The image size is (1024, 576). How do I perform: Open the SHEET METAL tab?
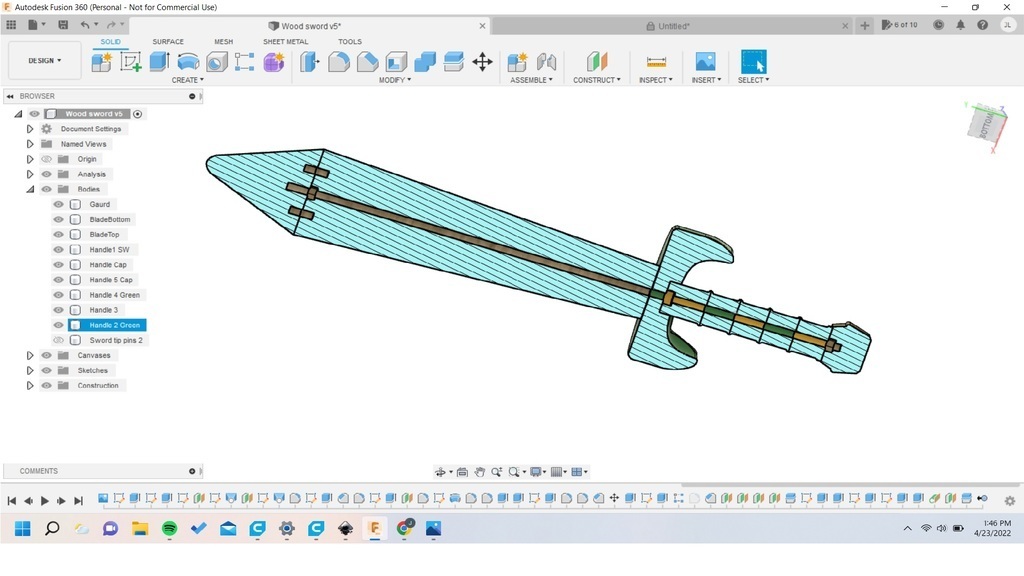pos(285,42)
